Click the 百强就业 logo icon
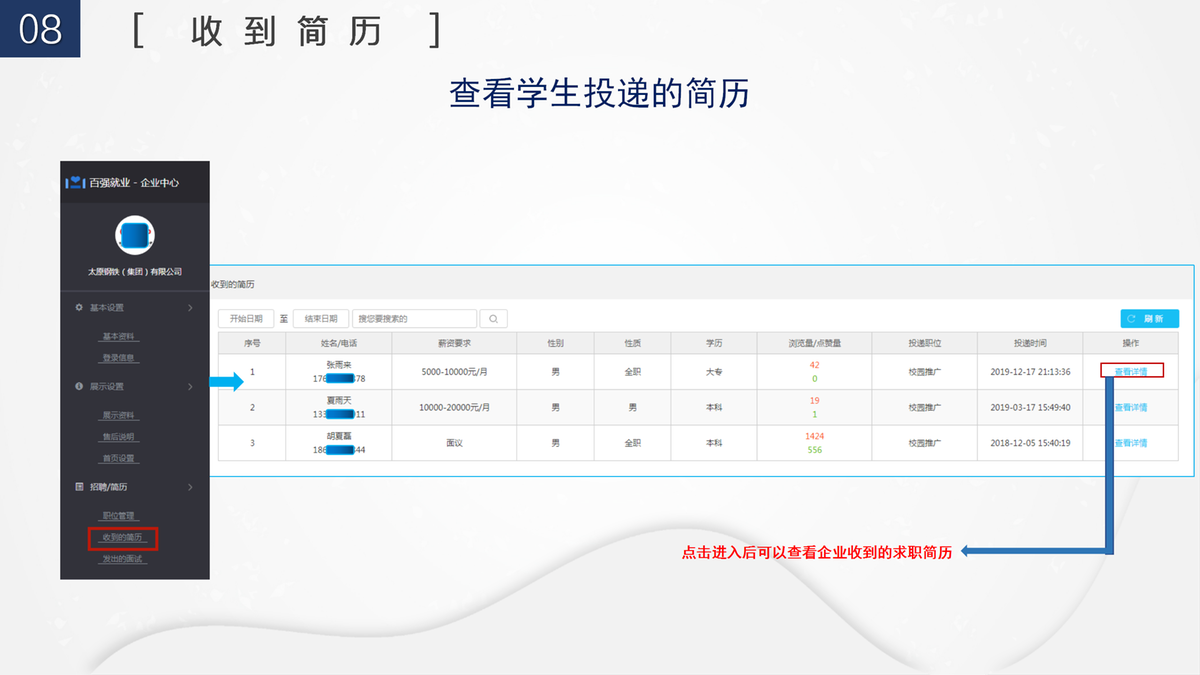1200x675 pixels. pyautogui.click(x=75, y=183)
